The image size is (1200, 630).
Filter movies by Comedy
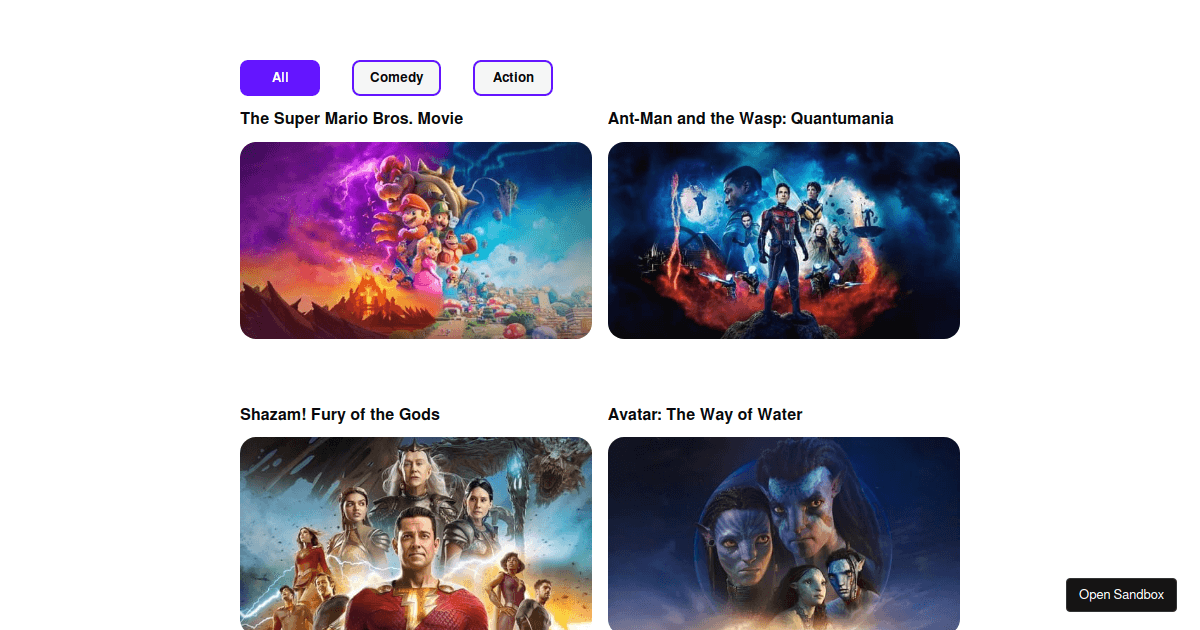(396, 78)
